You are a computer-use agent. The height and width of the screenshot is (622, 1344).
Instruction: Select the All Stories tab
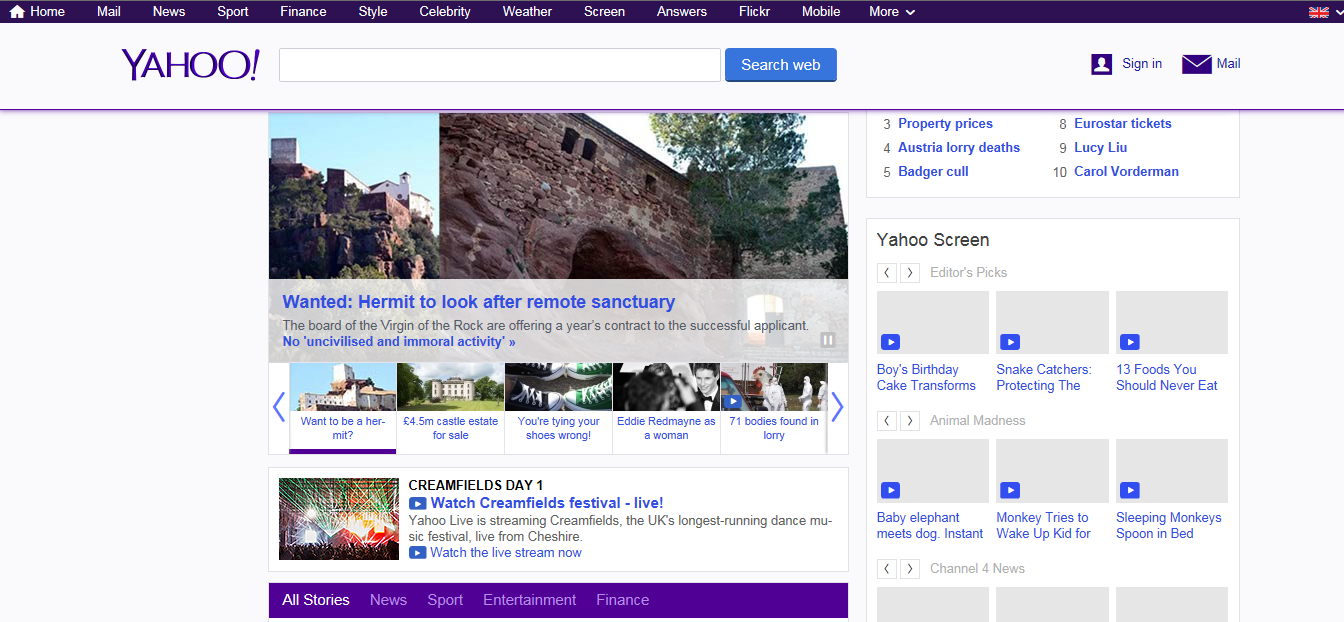tap(316, 600)
